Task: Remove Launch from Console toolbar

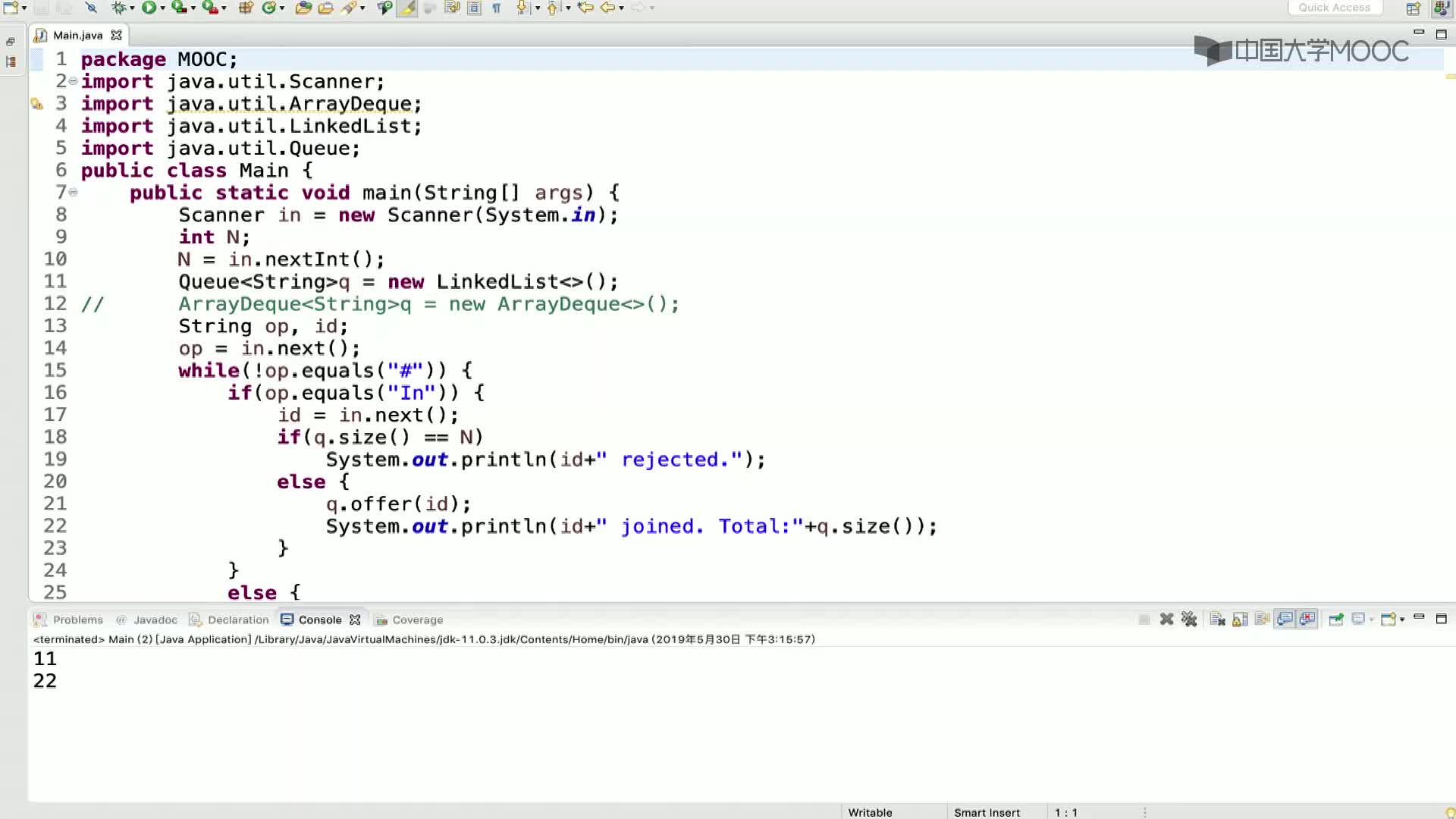Action: (x=1167, y=619)
